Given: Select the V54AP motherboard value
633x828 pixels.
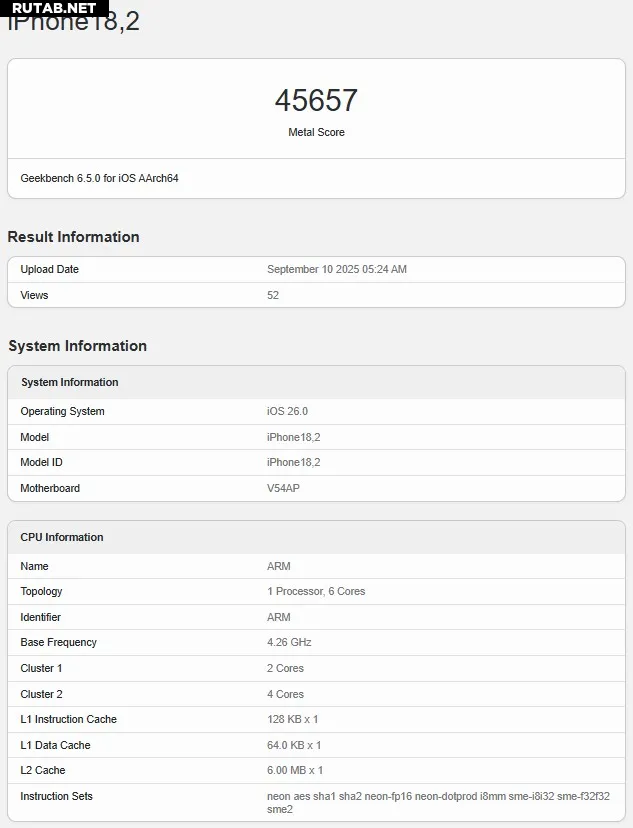Looking at the screenshot, I should 284,488.
